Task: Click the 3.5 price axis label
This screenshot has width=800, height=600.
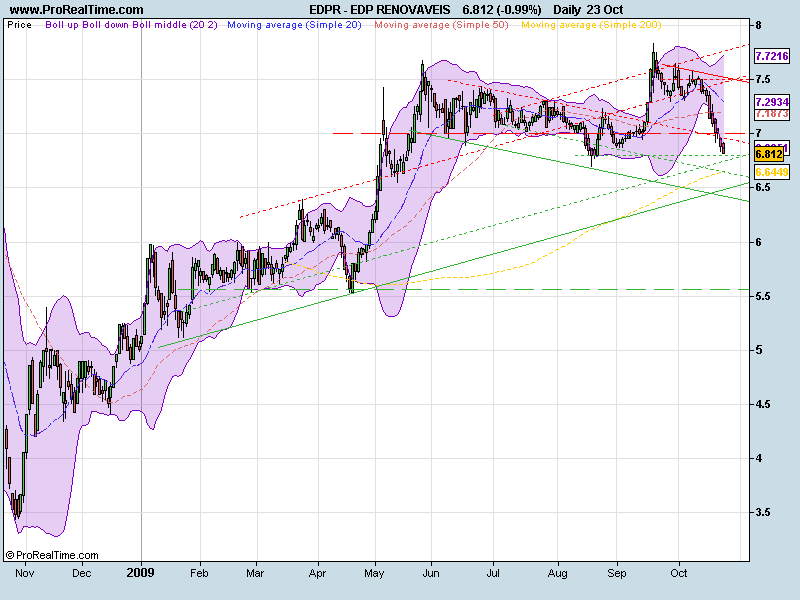Action: (x=763, y=512)
